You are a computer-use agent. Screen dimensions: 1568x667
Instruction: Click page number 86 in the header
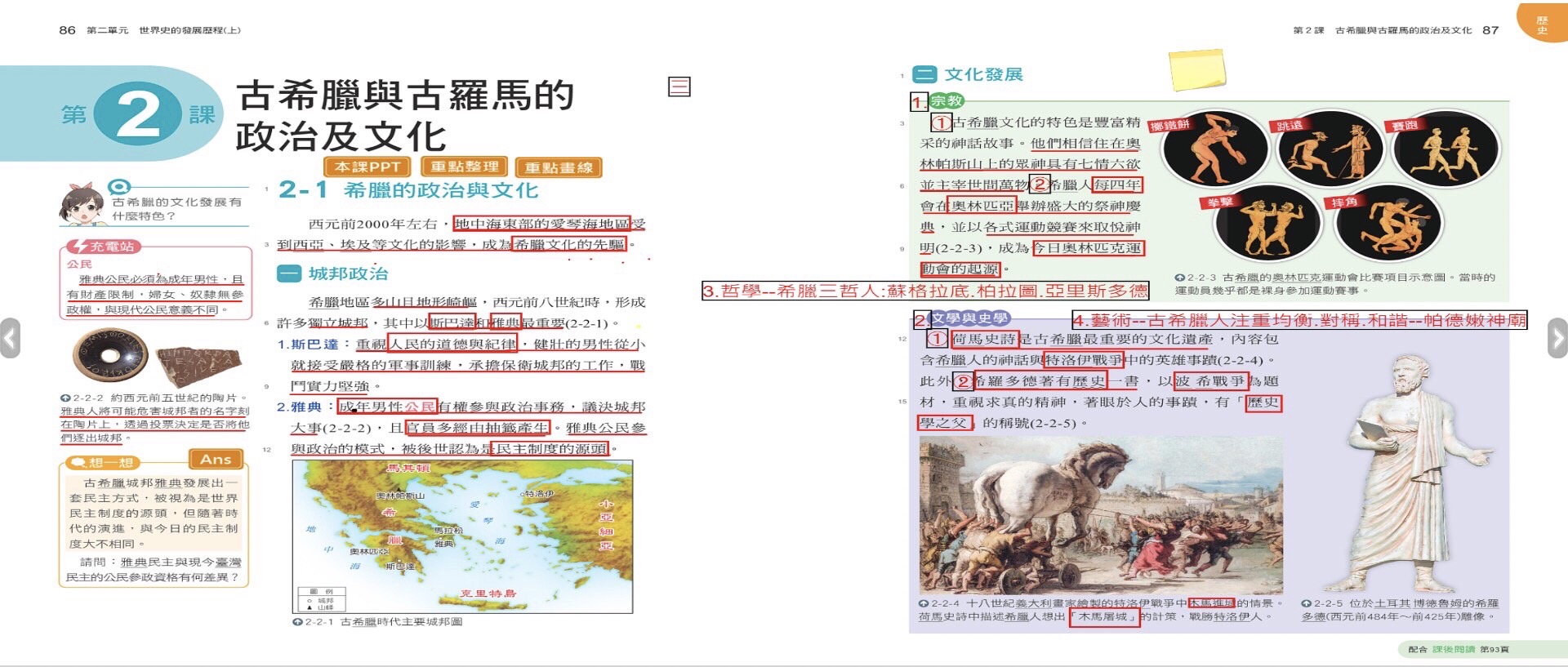point(67,30)
